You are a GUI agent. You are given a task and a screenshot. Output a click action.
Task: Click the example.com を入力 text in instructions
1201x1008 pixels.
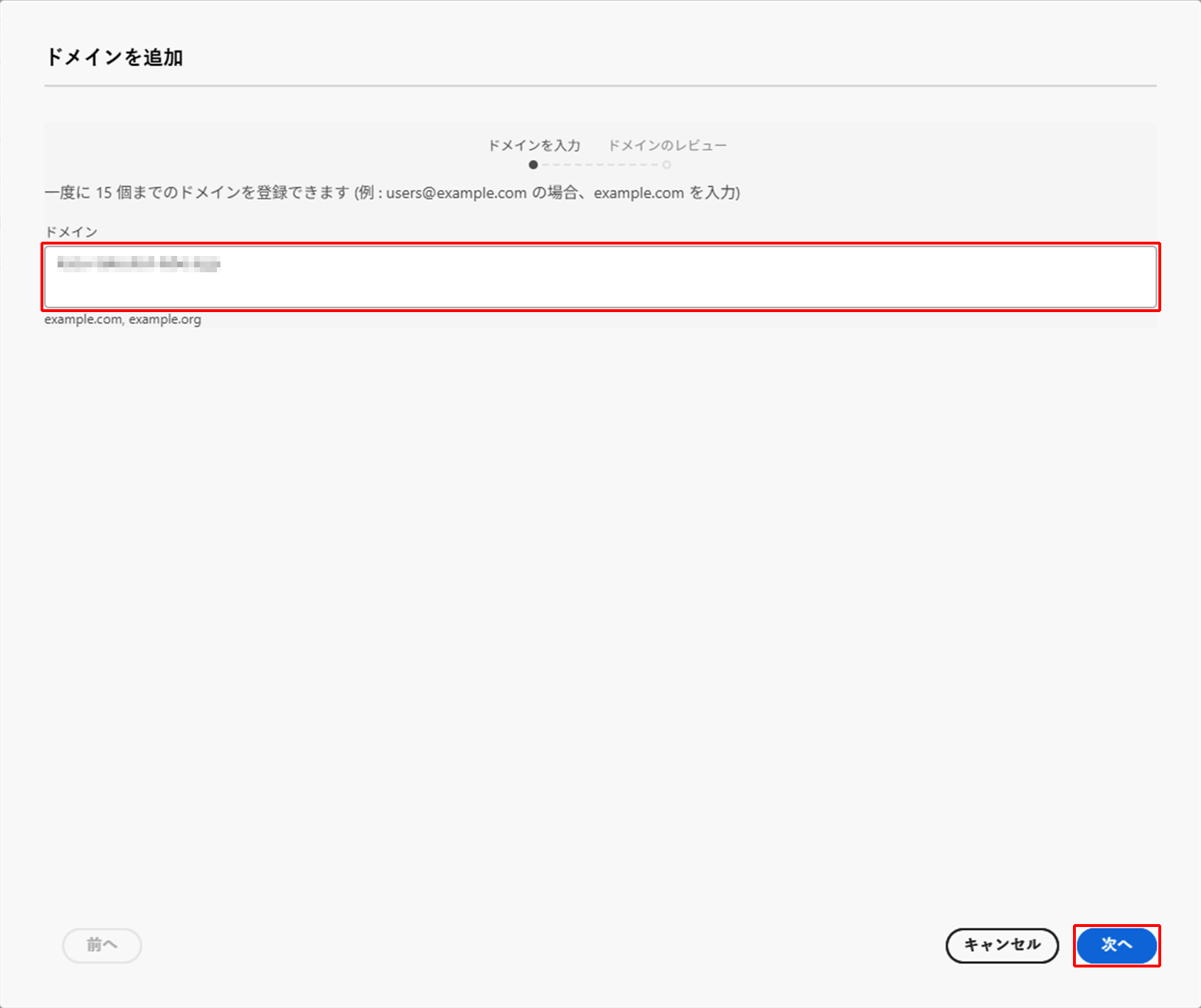(x=666, y=193)
